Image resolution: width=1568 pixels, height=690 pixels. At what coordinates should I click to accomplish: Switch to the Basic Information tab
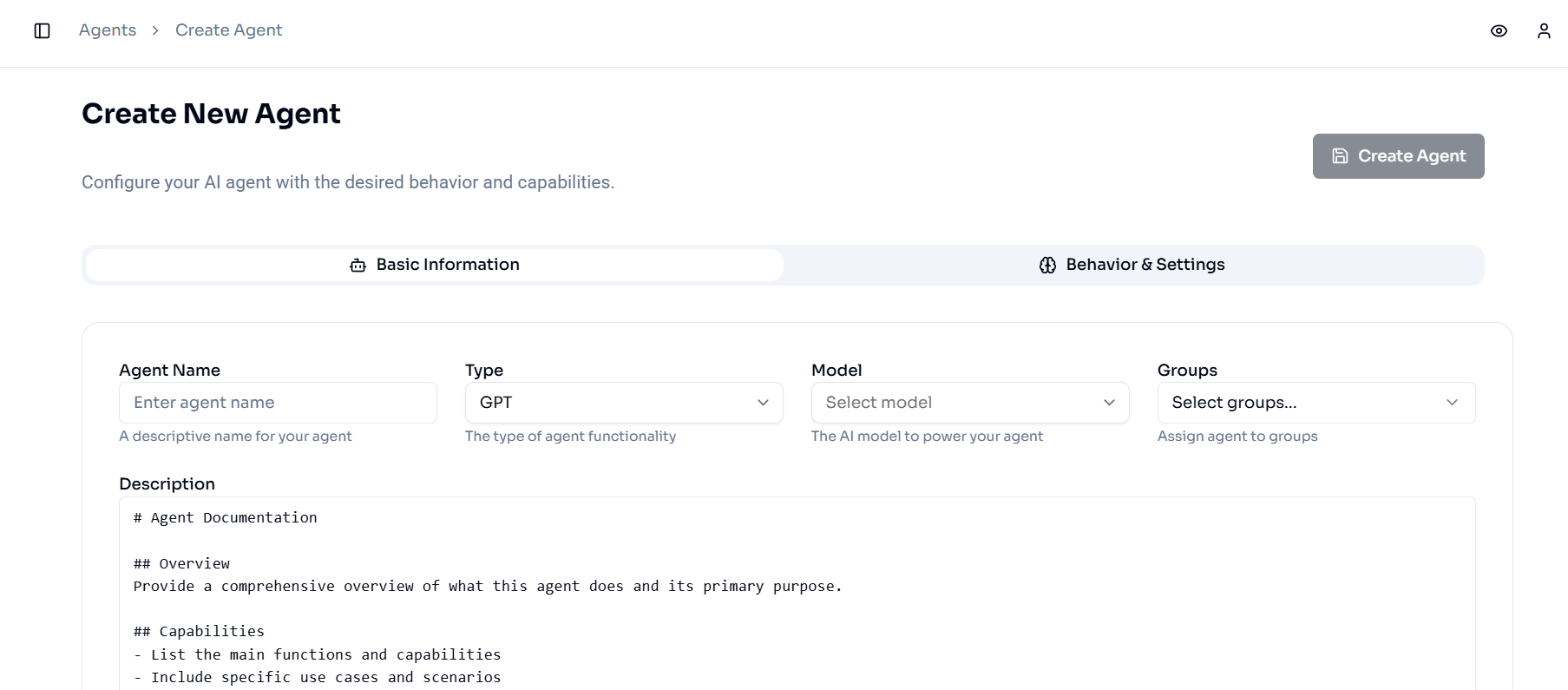tap(435, 265)
